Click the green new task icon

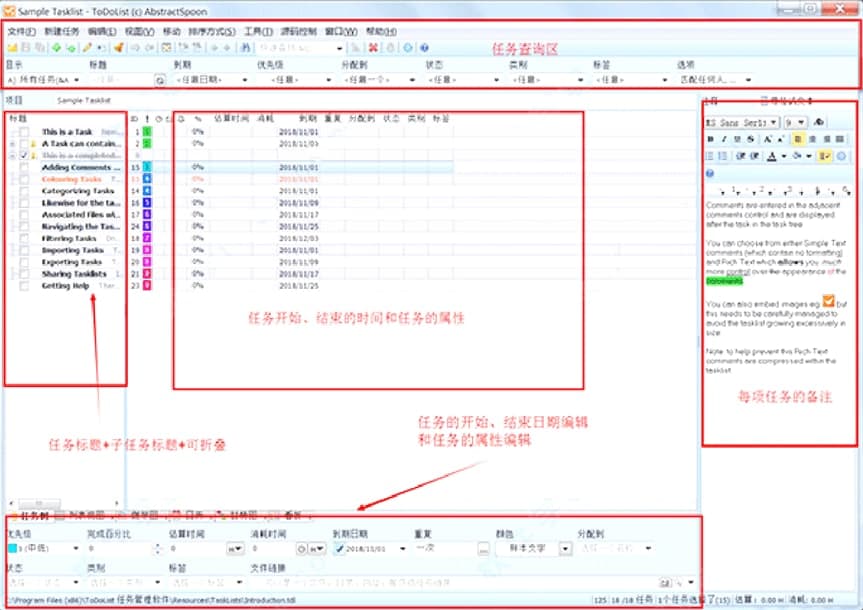click(x=56, y=48)
